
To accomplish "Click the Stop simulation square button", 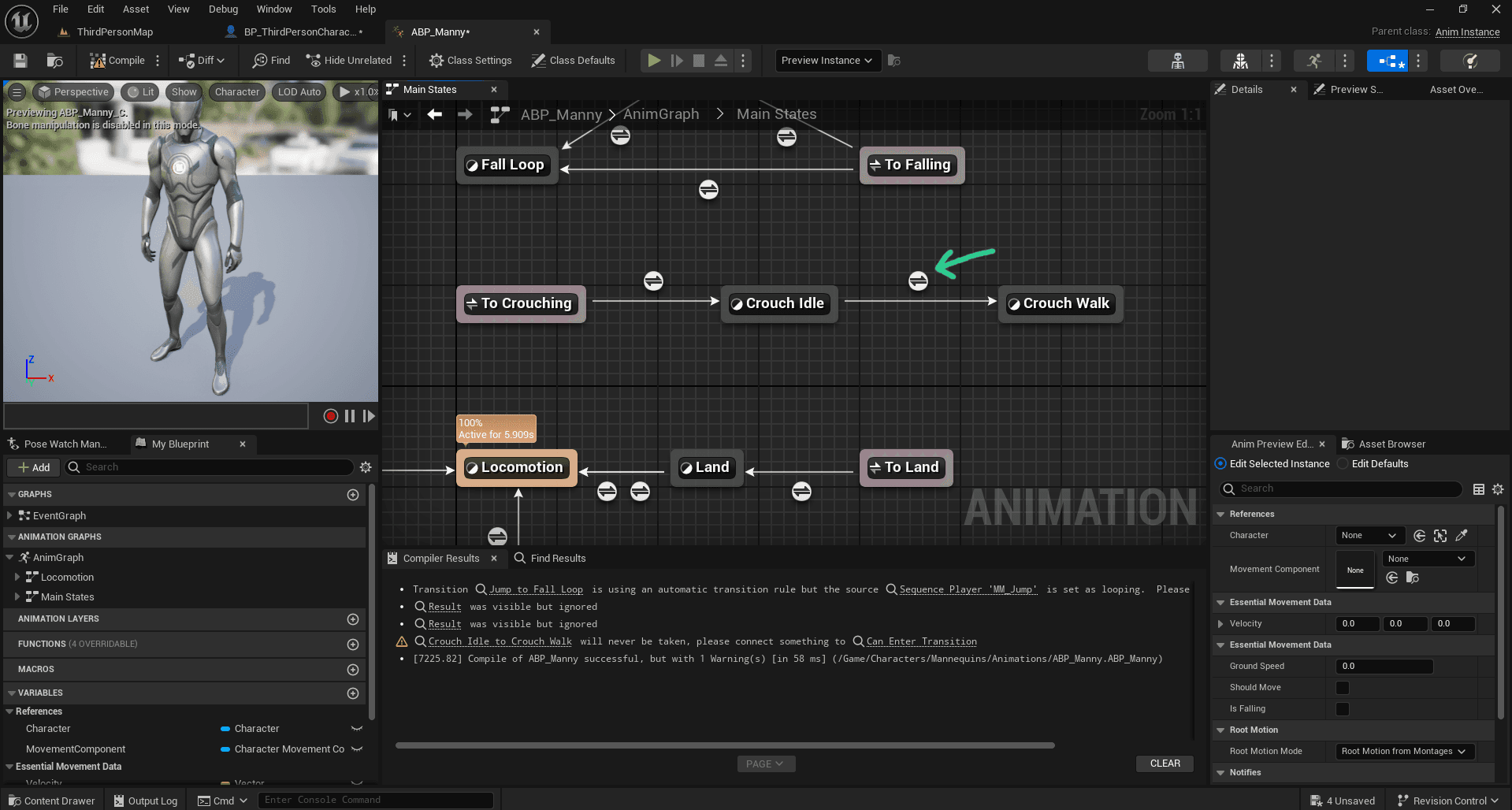I will (699, 61).
